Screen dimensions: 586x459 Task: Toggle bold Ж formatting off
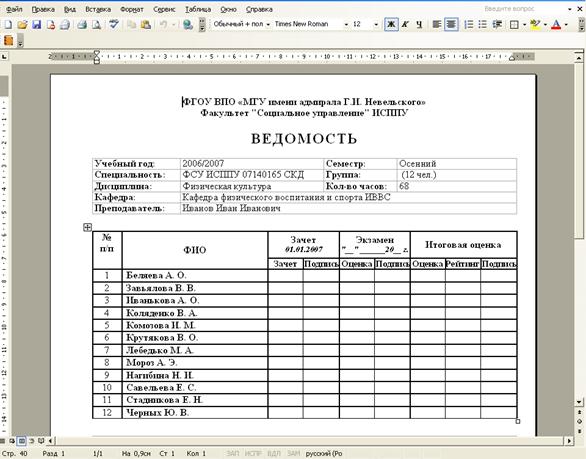(x=391, y=25)
